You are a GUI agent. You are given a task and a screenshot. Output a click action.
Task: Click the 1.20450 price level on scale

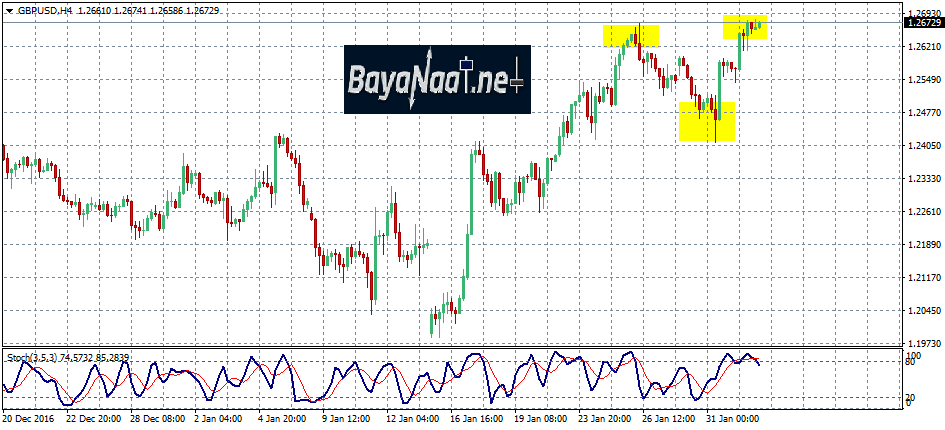(x=924, y=310)
